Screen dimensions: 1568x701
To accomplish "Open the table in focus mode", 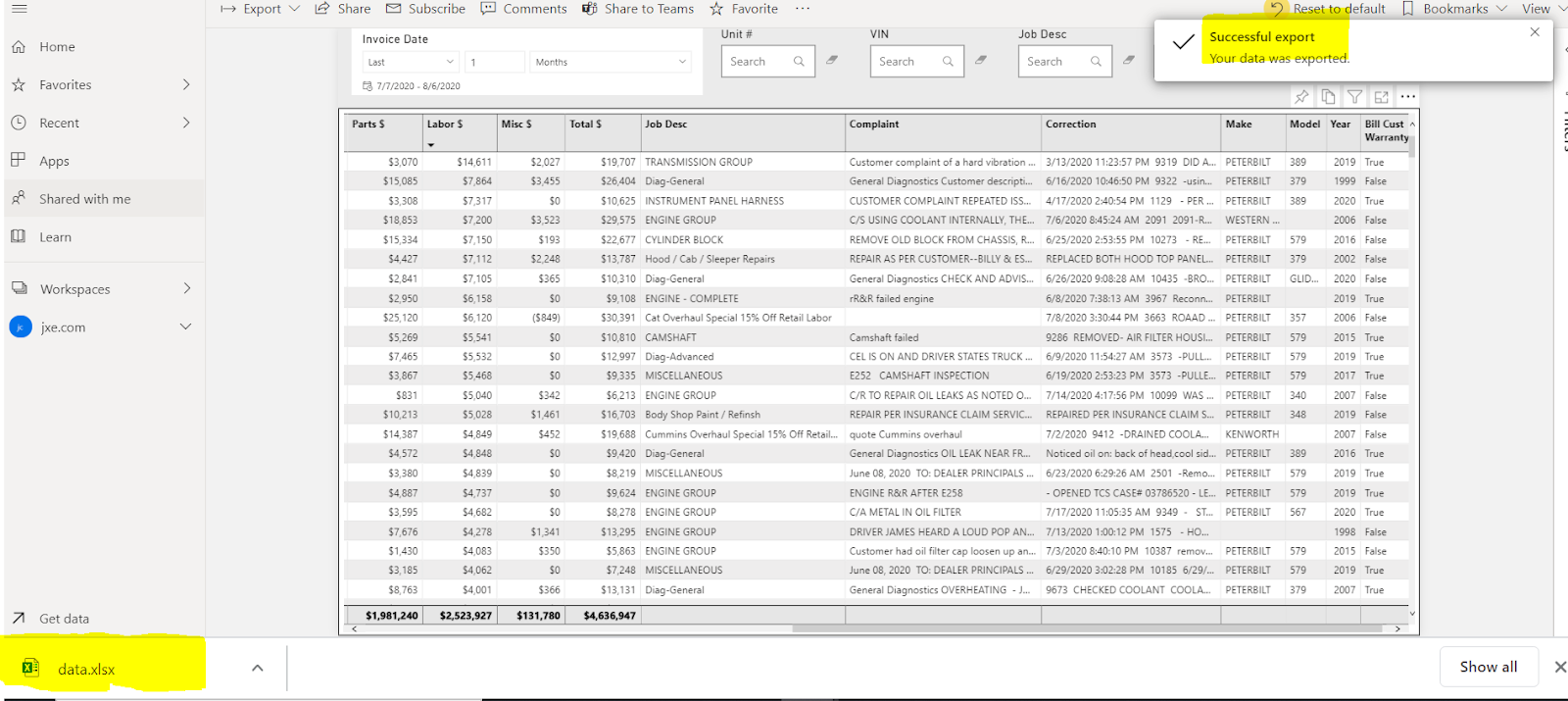I will pyautogui.click(x=1381, y=97).
